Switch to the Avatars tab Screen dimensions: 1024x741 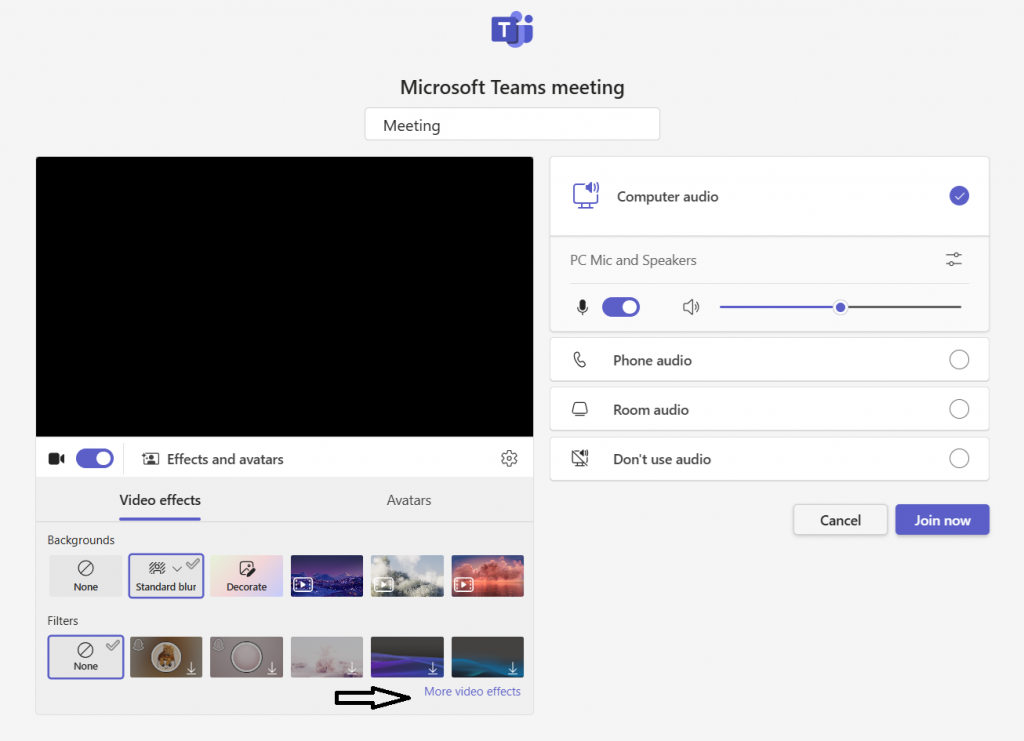(x=409, y=500)
